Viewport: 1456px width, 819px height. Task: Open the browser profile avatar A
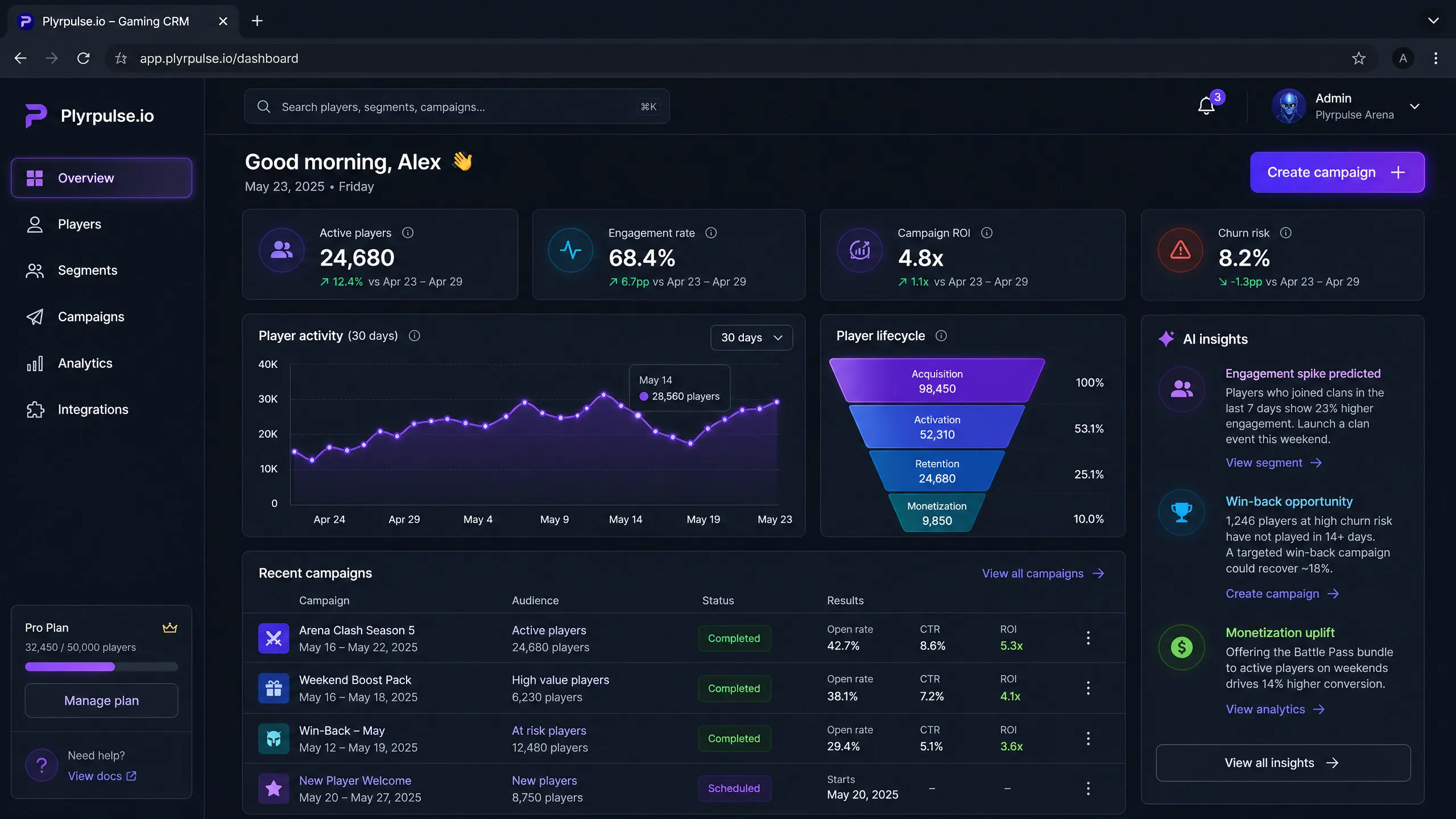[x=1403, y=58]
